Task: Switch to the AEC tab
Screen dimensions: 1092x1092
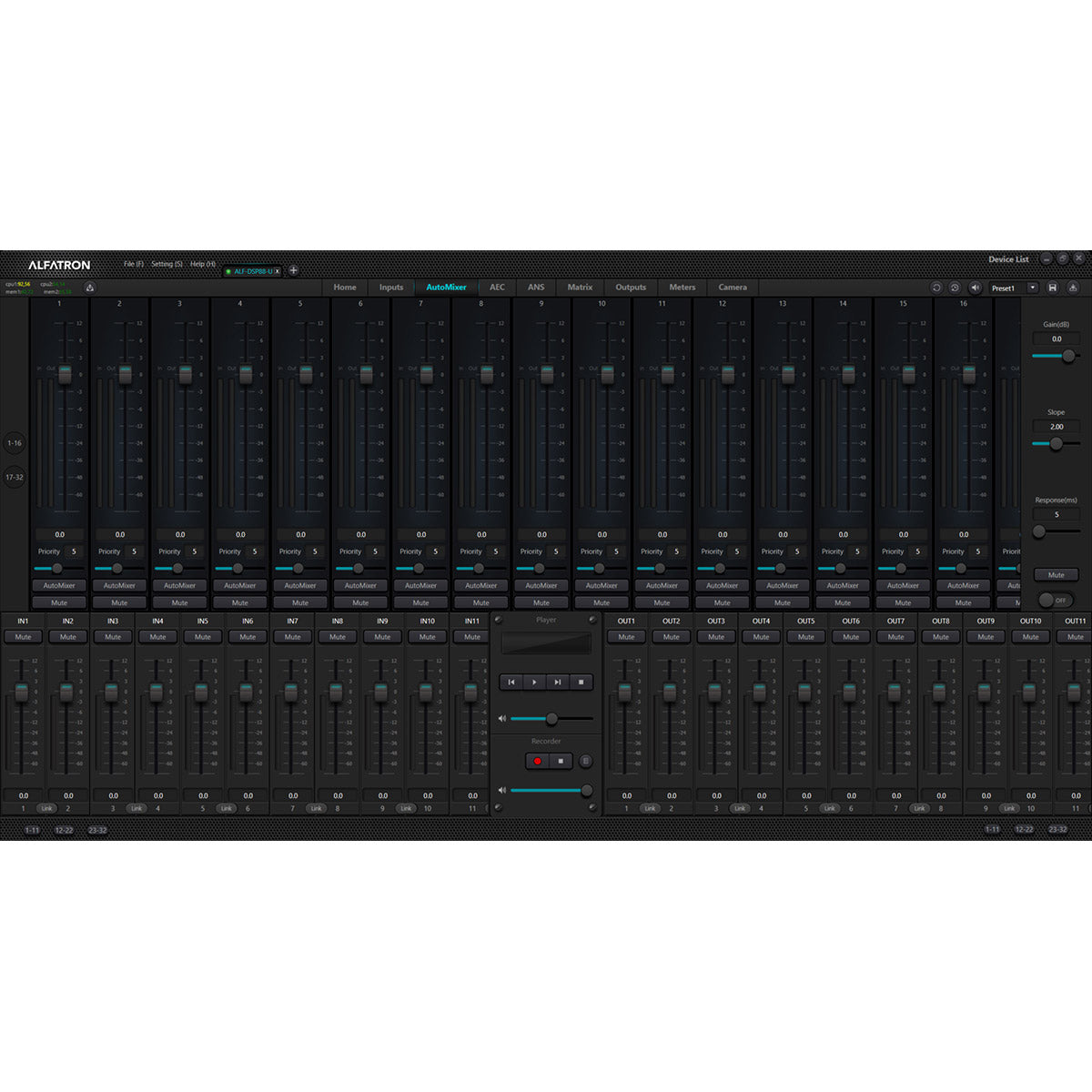Action: (496, 288)
